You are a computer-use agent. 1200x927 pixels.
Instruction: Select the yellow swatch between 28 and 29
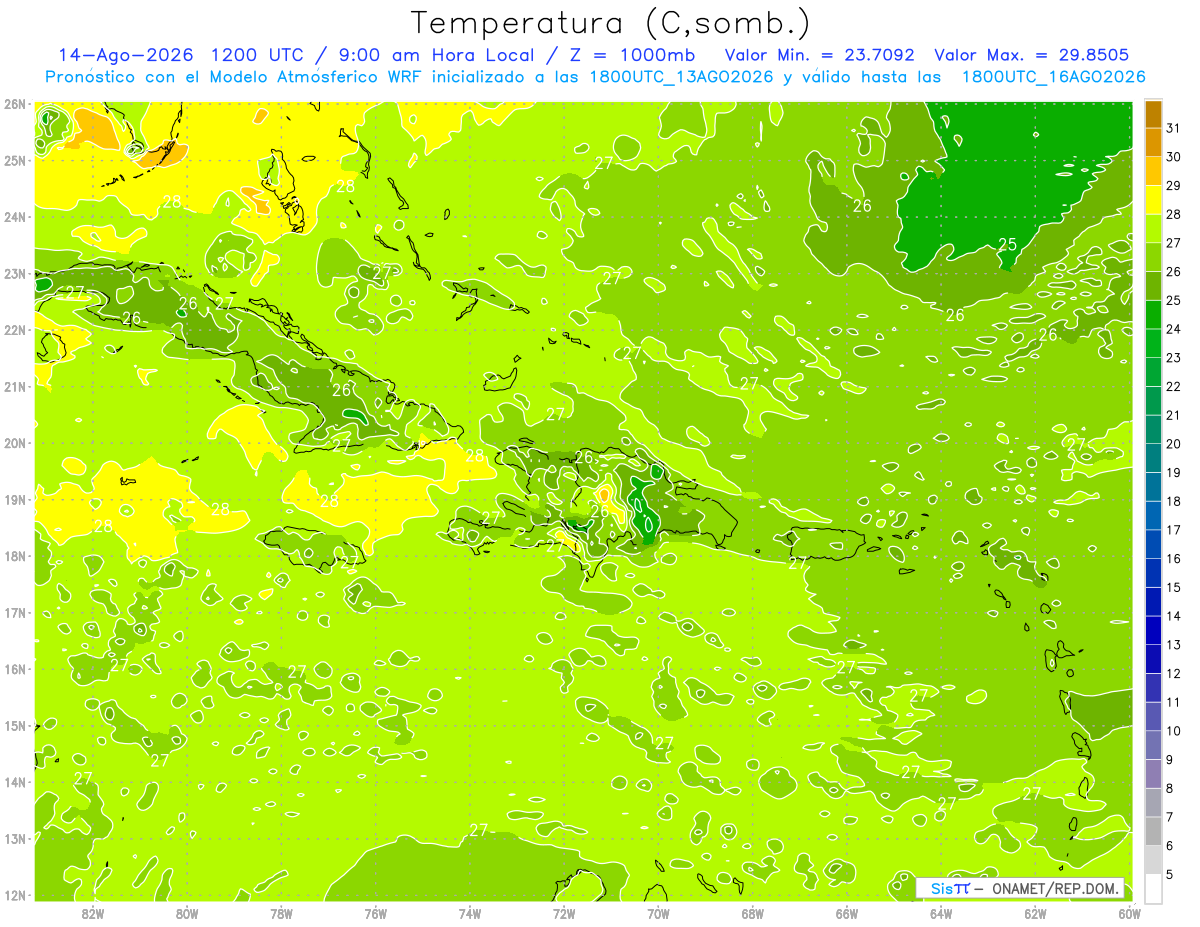(1153, 200)
